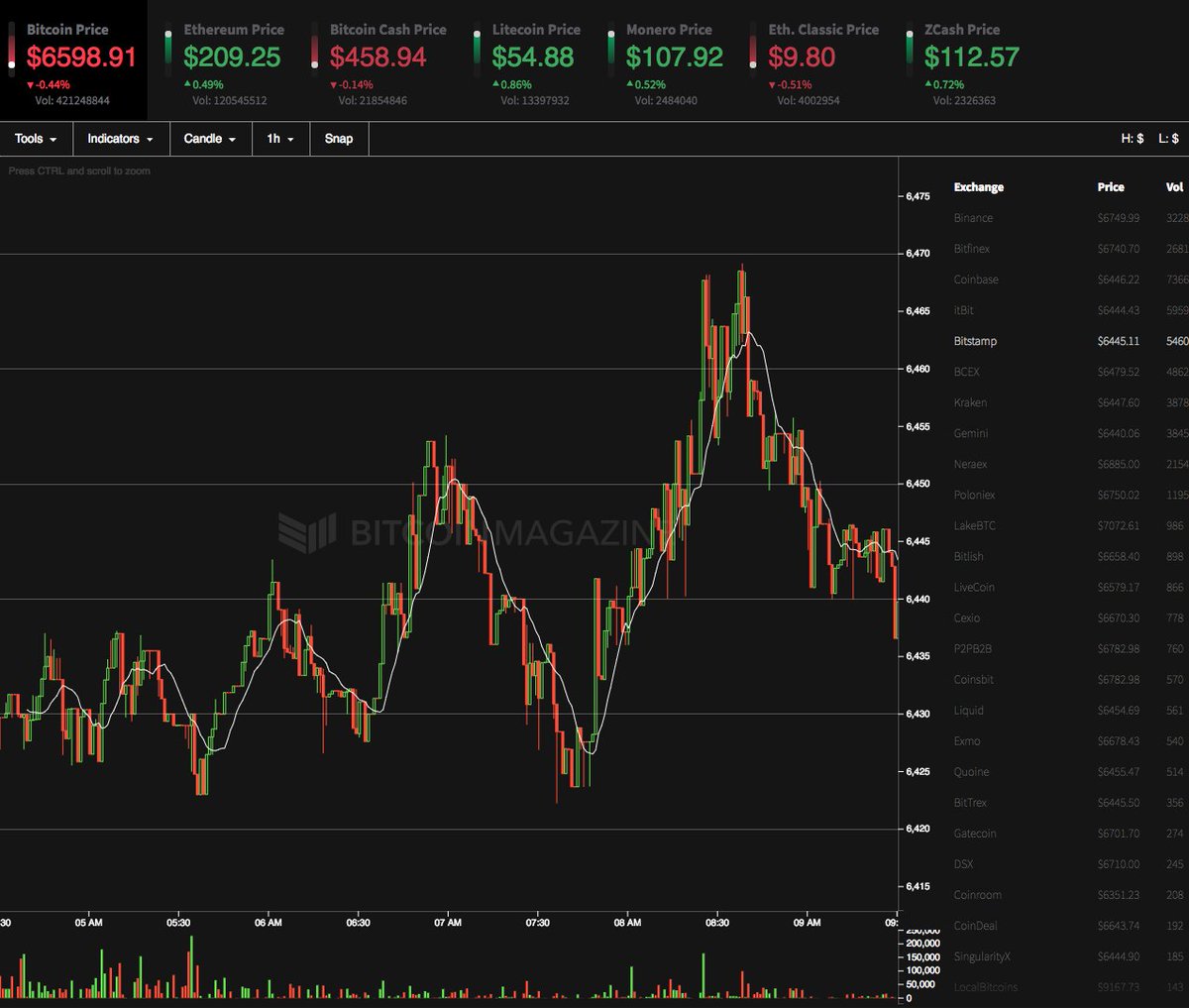Select the Eth. Classic Price ticker heading
The image size is (1189, 1008).
[823, 30]
